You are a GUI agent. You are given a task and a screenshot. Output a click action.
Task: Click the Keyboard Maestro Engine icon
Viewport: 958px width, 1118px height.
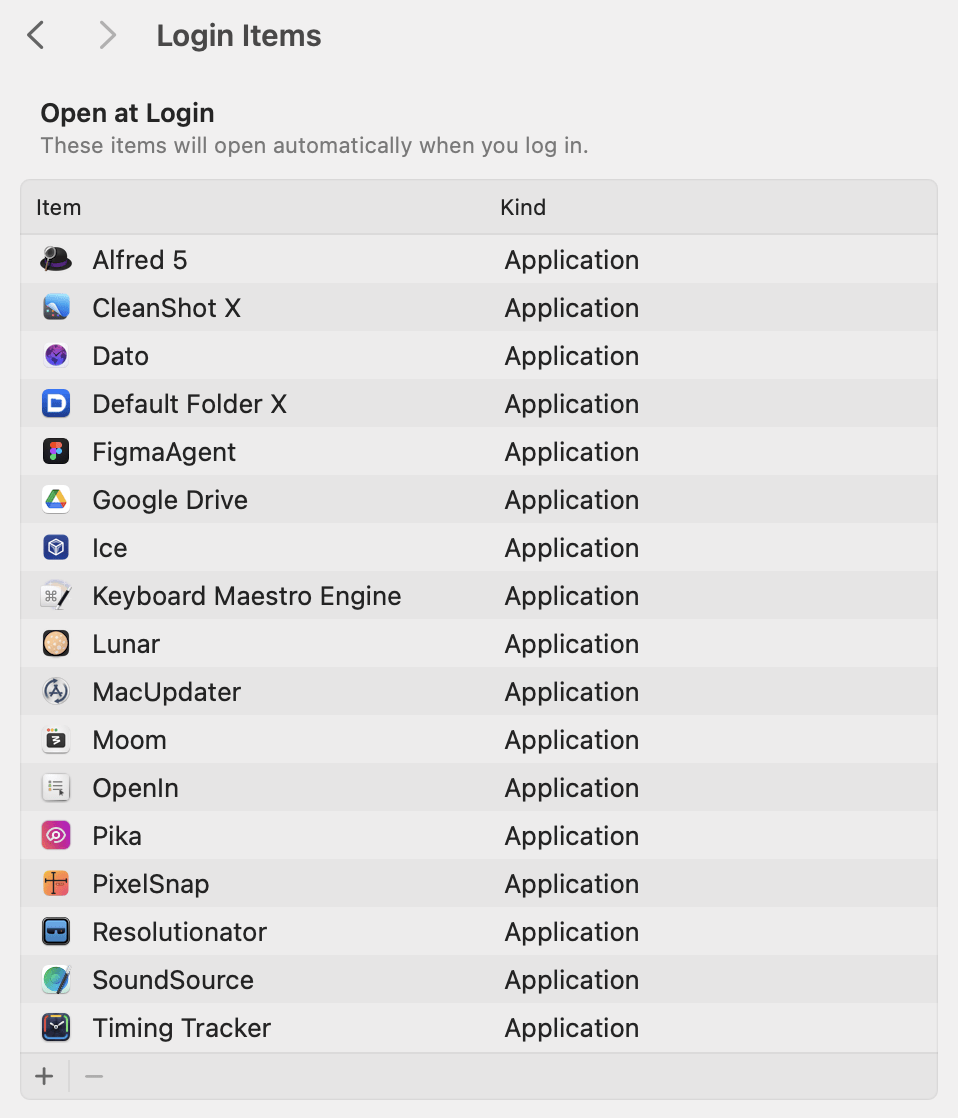point(56,595)
